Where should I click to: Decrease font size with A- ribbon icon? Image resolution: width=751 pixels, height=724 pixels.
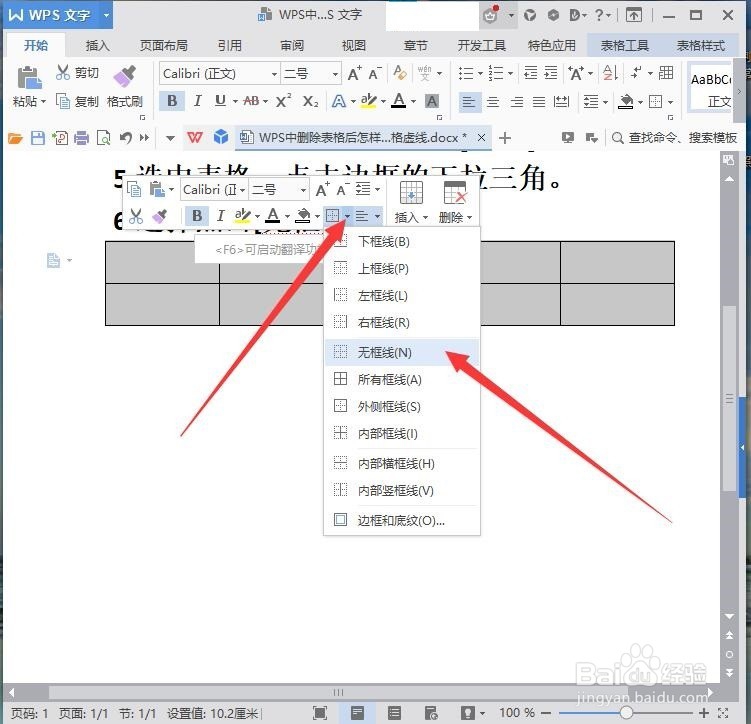(375, 73)
